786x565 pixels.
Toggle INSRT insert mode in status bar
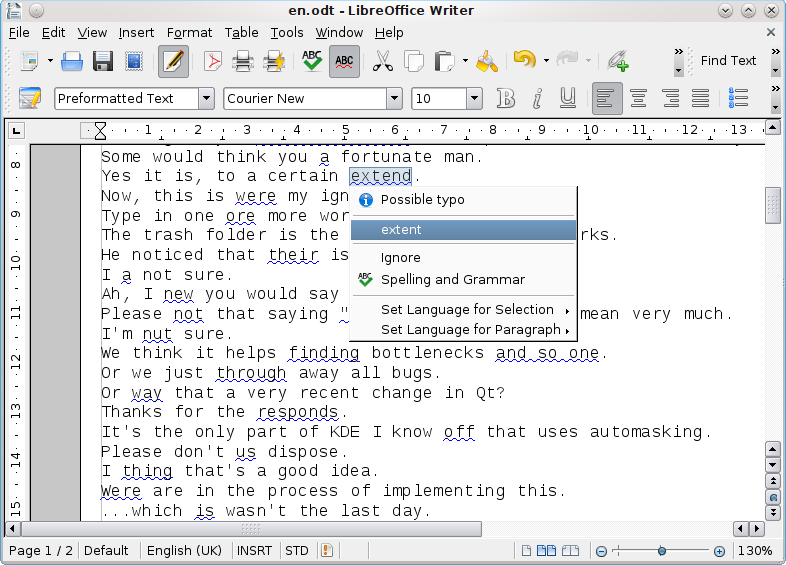pyautogui.click(x=255, y=550)
